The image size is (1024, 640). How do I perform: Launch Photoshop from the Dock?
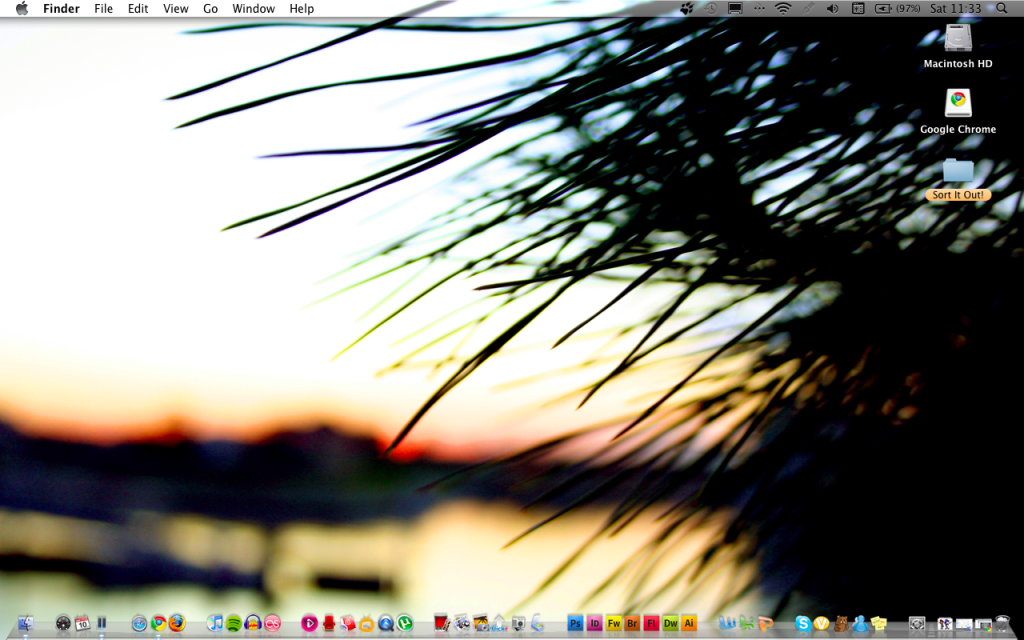(575, 623)
